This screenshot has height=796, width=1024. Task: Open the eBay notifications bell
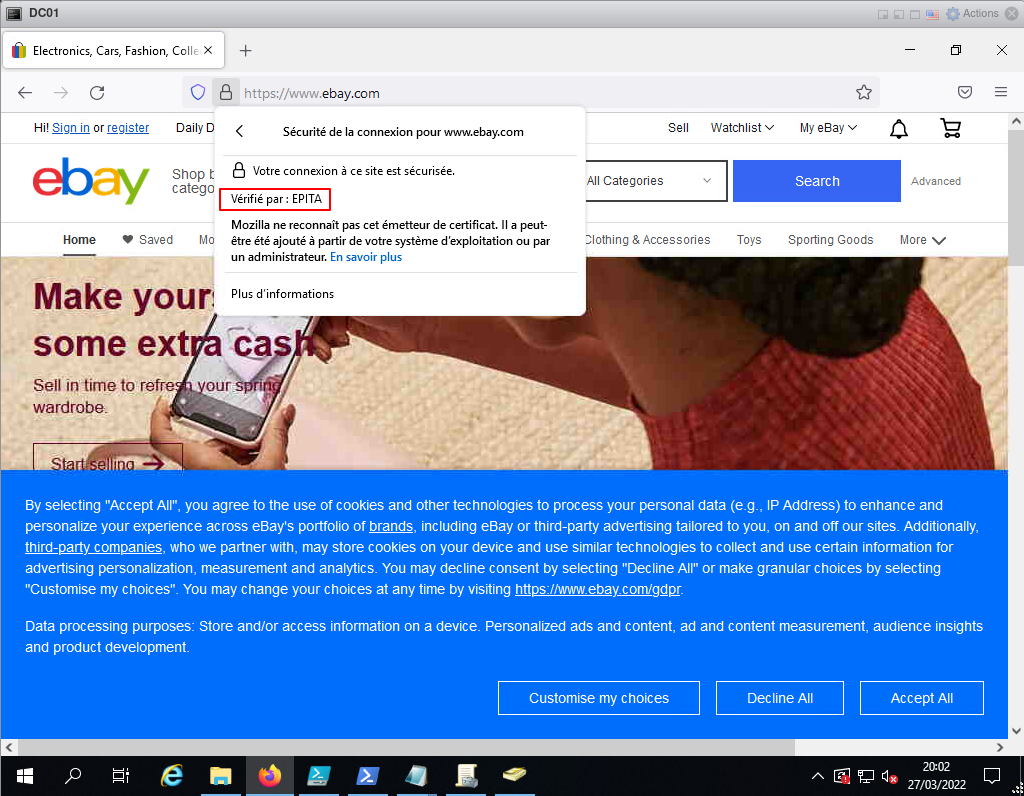(899, 128)
